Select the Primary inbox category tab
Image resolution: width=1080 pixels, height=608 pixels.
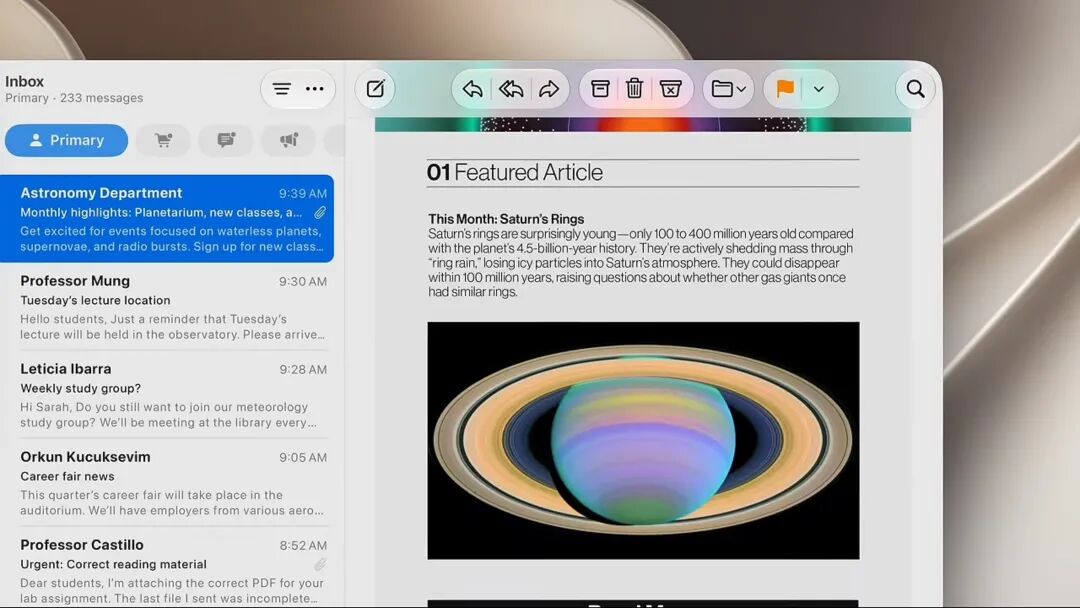click(x=66, y=140)
